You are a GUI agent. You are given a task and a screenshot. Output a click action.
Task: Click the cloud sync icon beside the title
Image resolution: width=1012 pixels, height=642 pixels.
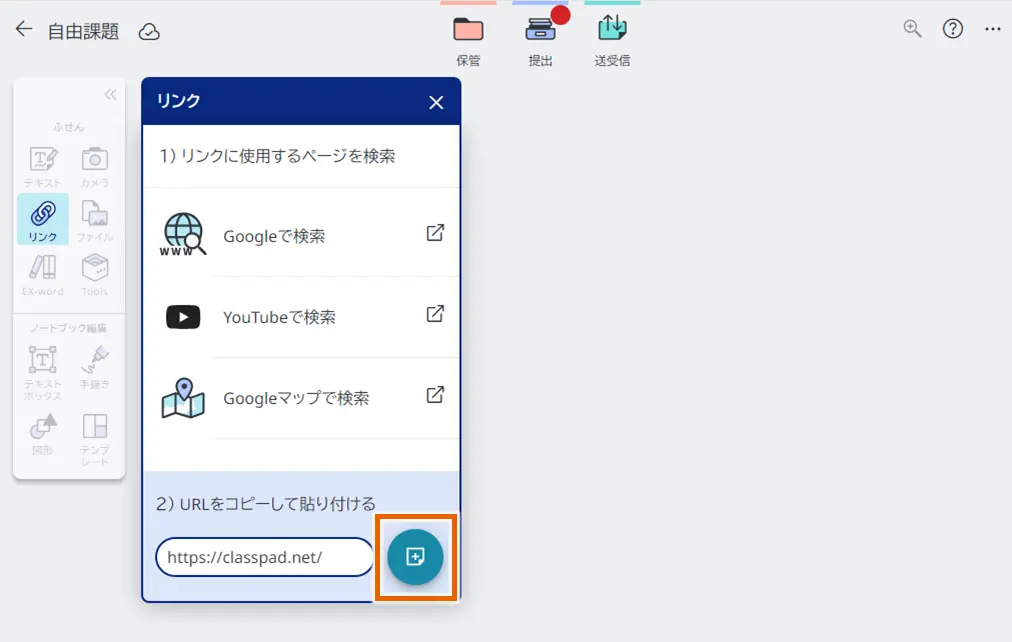150,32
